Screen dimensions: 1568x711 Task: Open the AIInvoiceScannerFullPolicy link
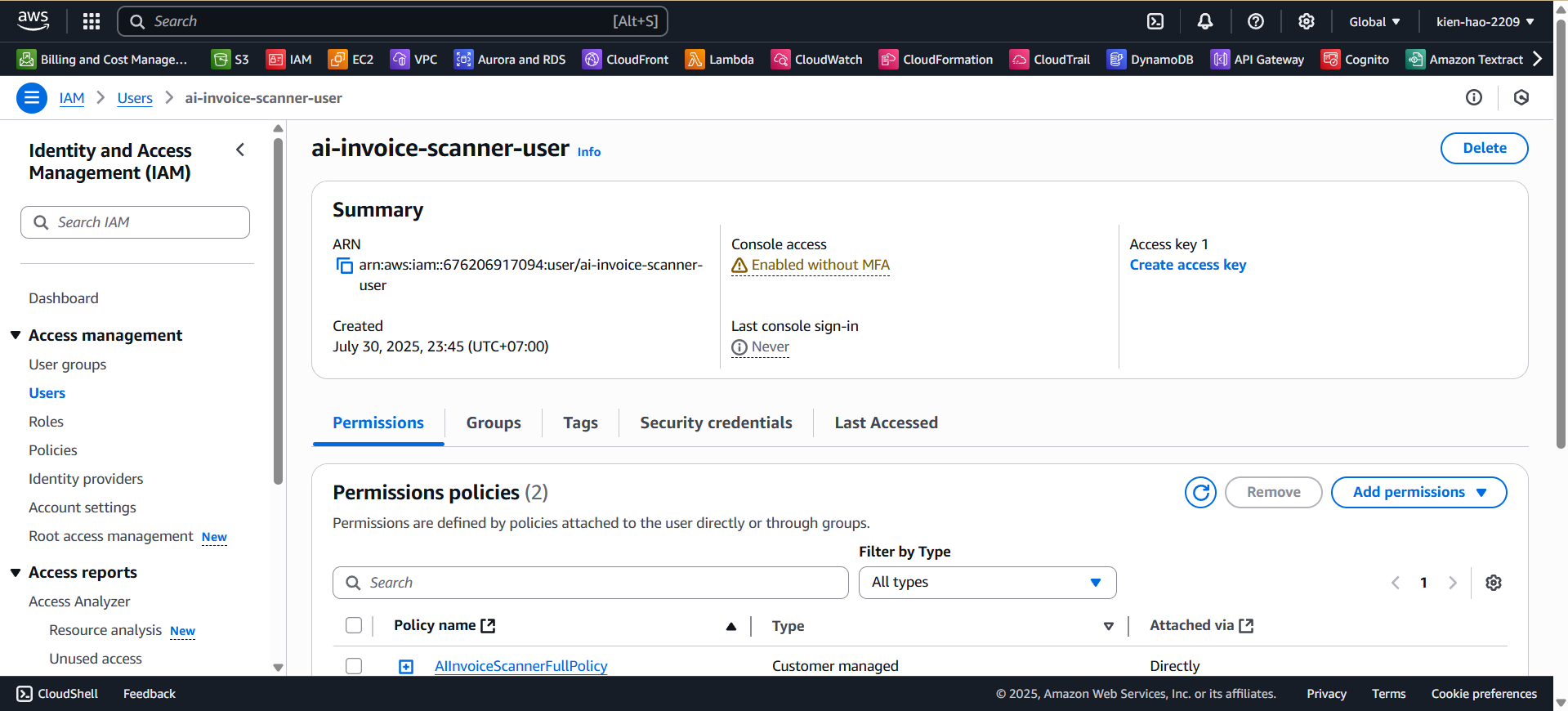[x=521, y=666]
